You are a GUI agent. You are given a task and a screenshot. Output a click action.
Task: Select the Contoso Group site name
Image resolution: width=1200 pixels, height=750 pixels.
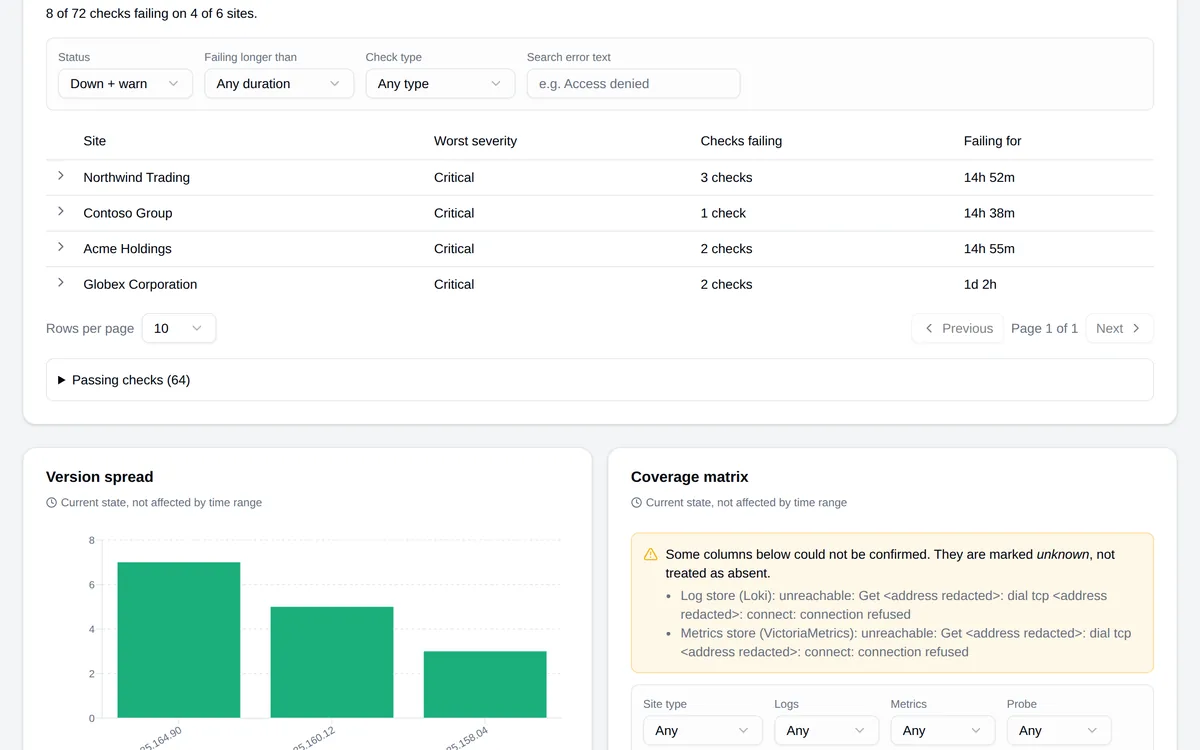coord(128,213)
